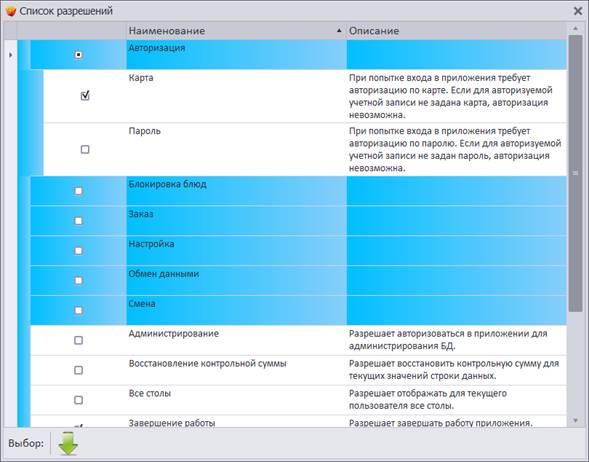This screenshot has height=462, width=589.
Task: Toggle the Авторизация group checkbox
Action: pos(78,55)
